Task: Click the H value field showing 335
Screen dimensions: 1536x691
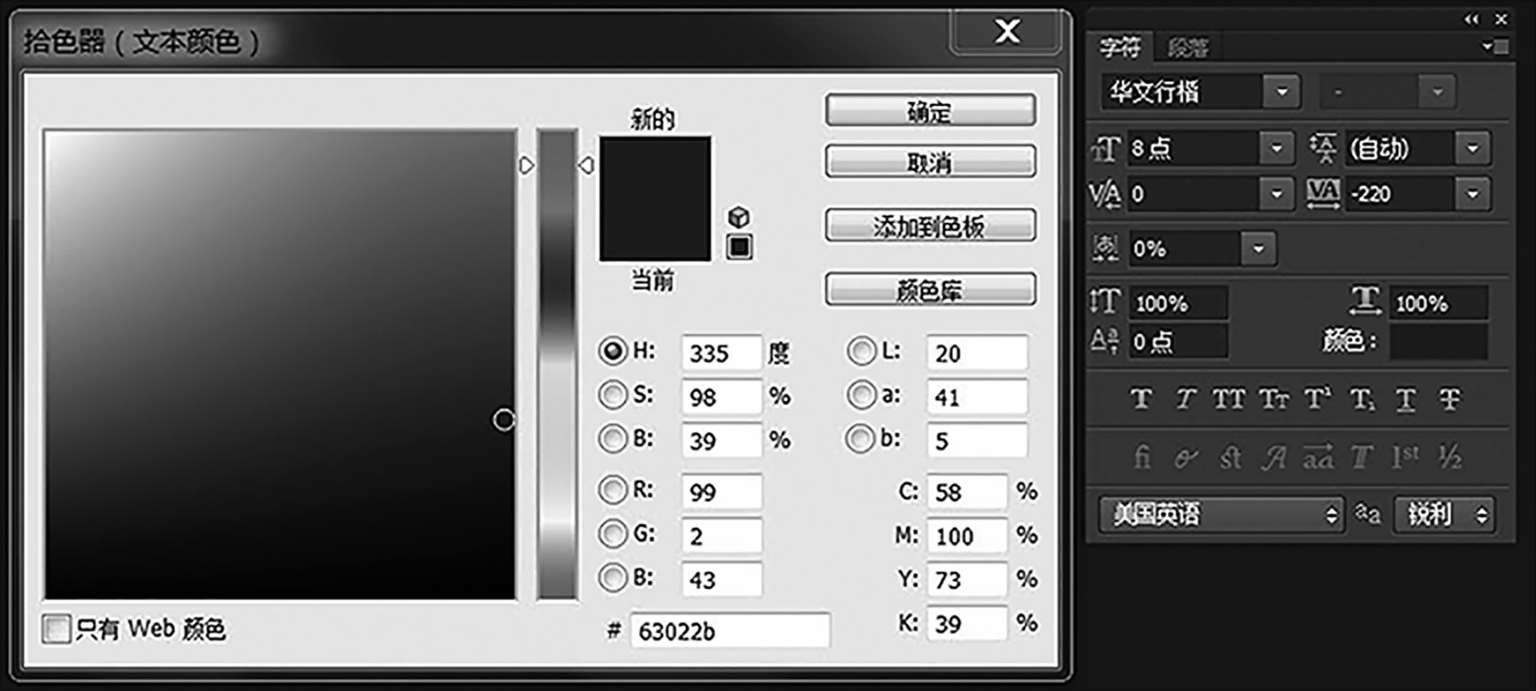Action: point(721,353)
